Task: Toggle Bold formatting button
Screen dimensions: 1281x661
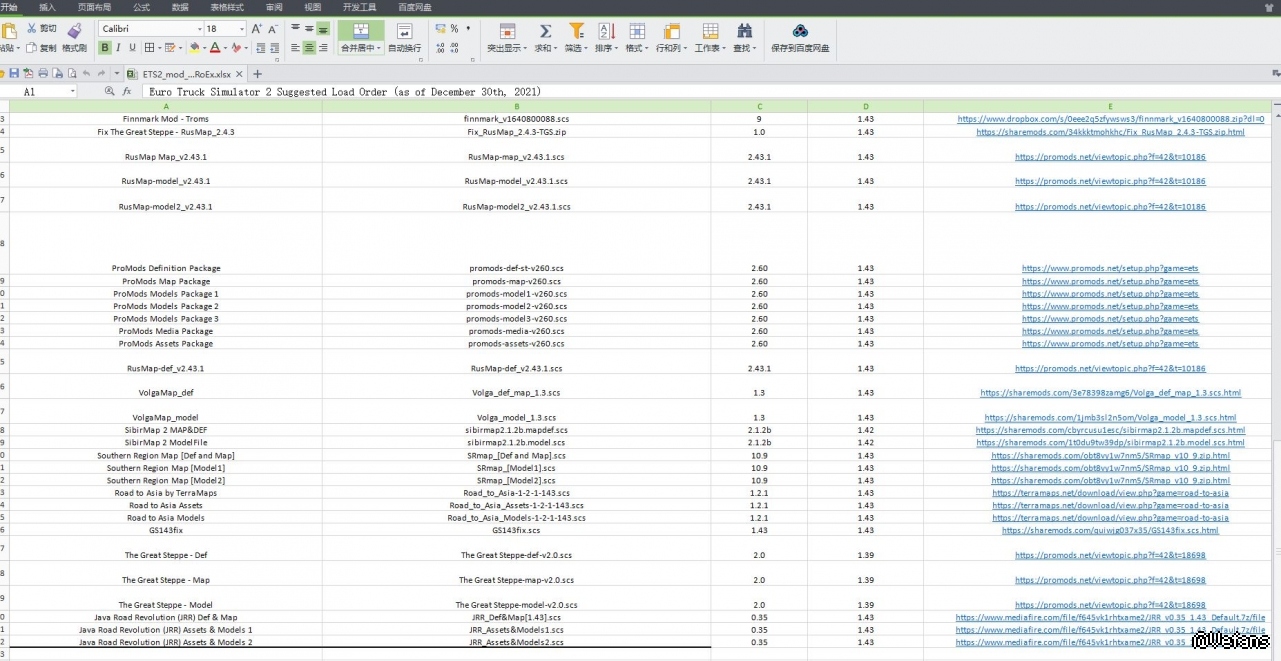Action: (x=104, y=47)
